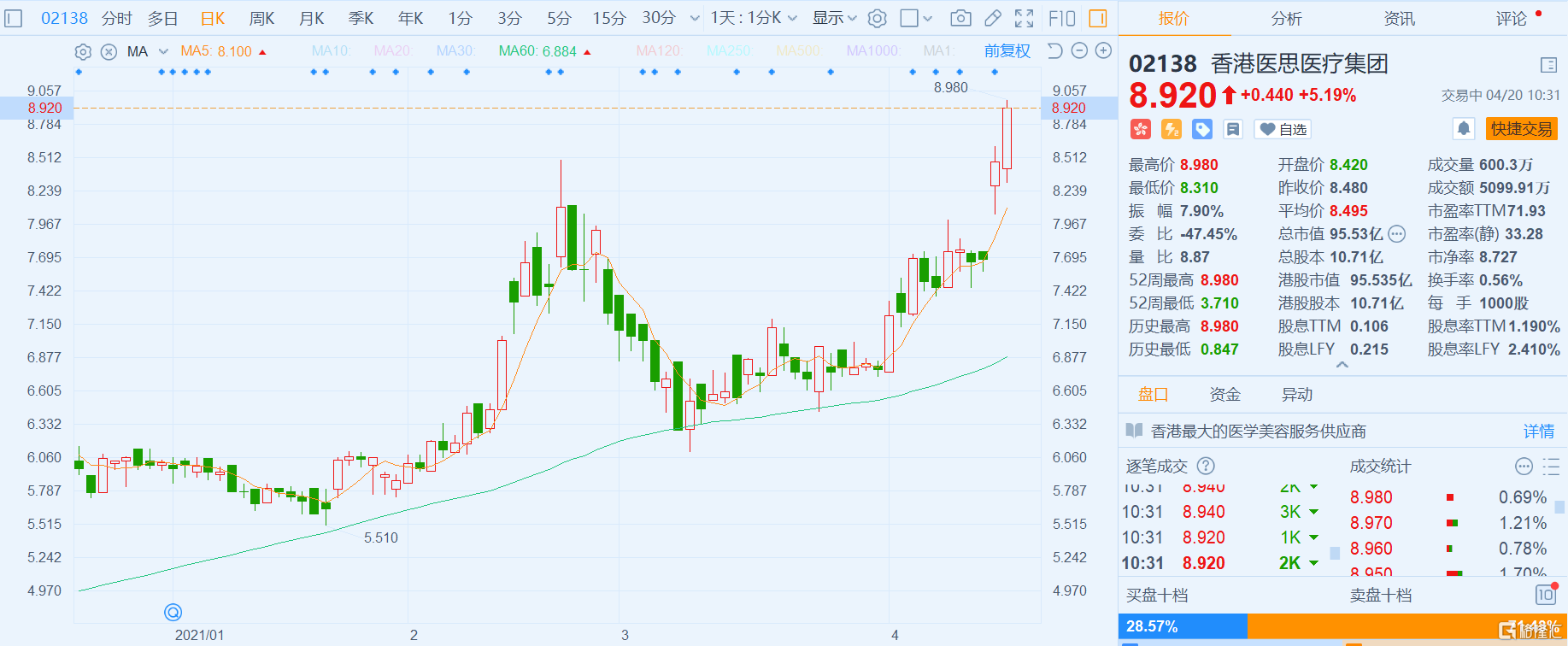Select the pencil drawing tool
This screenshot has width=1568, height=646.
click(x=992, y=18)
